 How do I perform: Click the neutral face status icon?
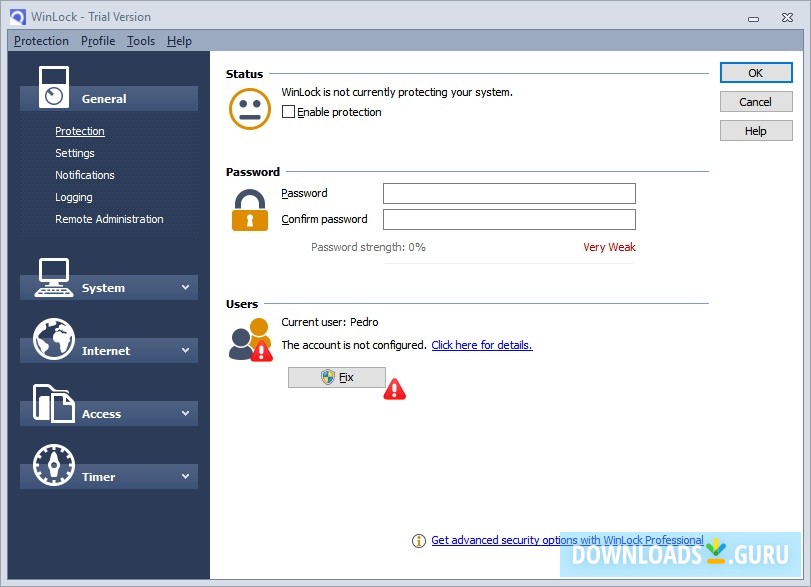(x=250, y=109)
